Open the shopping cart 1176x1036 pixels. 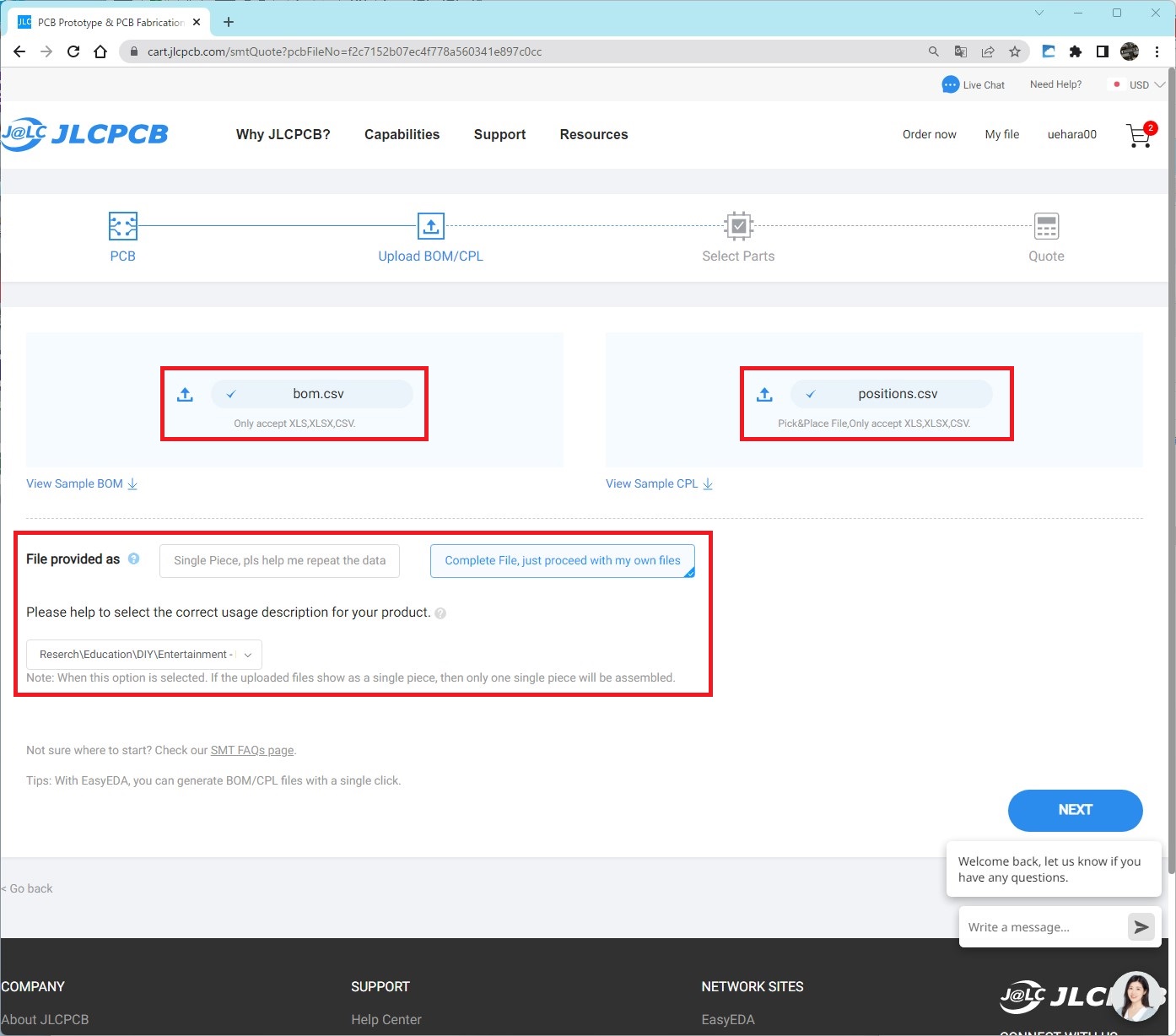coord(1139,136)
